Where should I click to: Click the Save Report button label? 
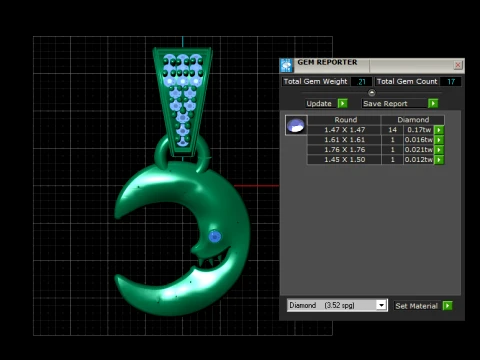click(x=385, y=104)
